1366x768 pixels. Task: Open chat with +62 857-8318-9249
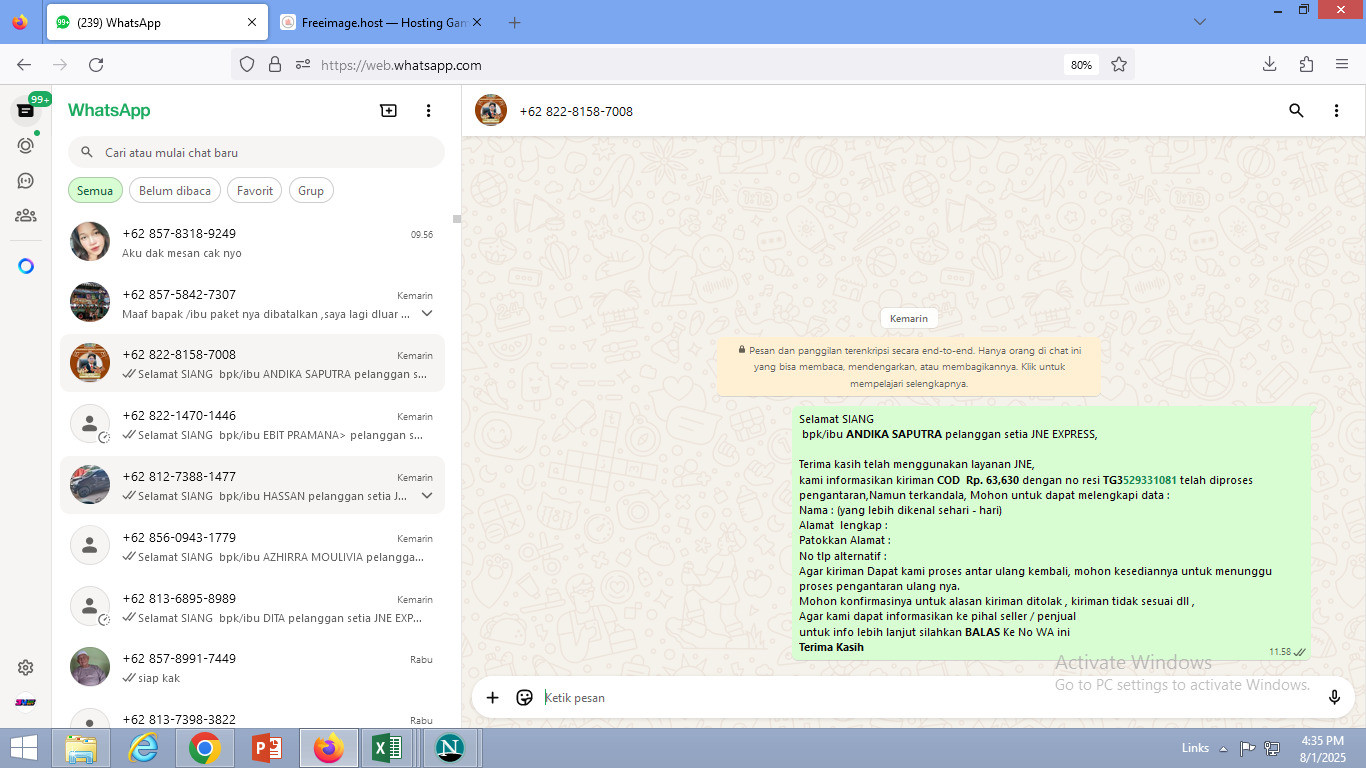252,242
